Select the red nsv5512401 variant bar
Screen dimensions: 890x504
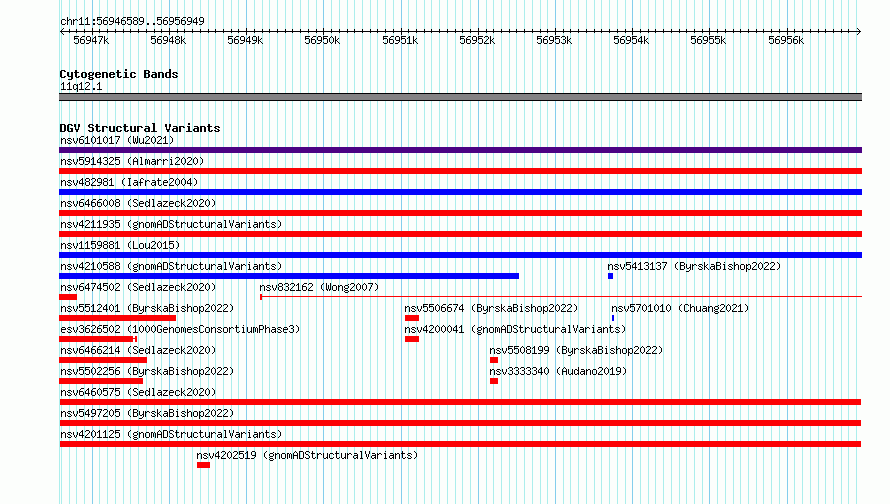pyautogui.click(x=117, y=318)
